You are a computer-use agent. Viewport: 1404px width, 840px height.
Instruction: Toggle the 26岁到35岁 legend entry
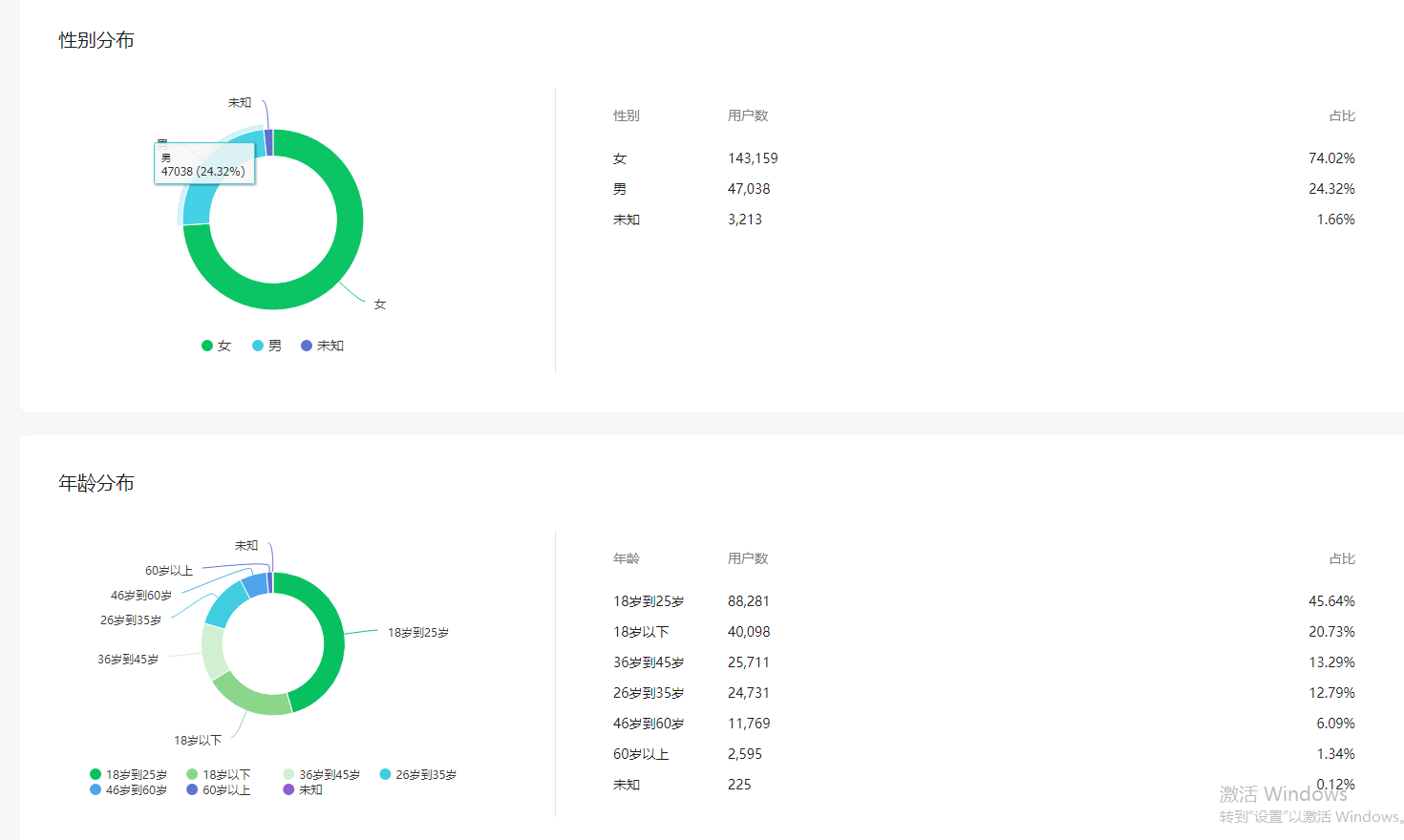click(x=418, y=775)
